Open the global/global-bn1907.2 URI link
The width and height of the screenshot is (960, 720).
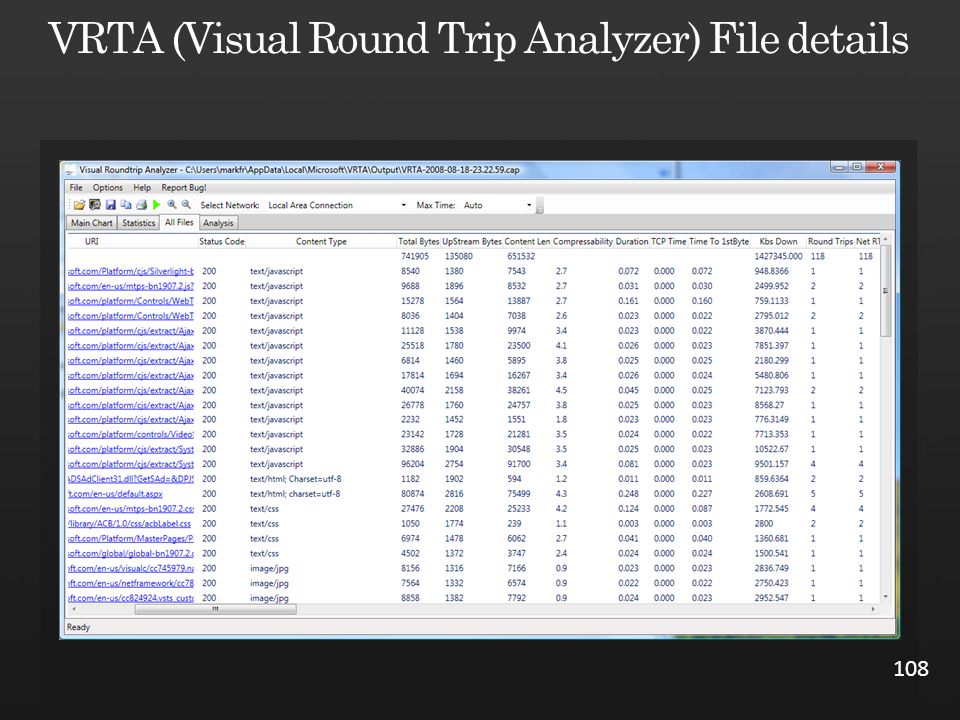[130, 553]
